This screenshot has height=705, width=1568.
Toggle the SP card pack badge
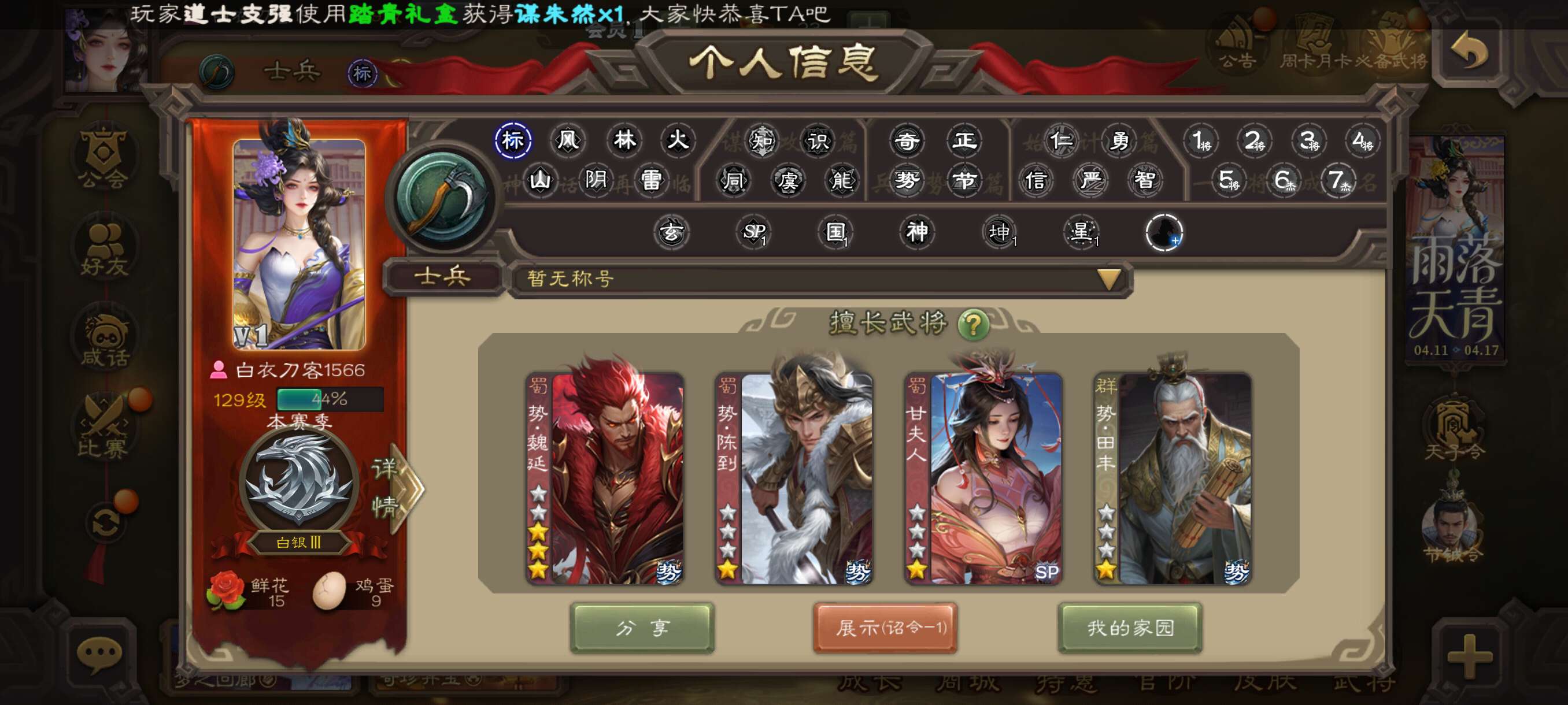(x=753, y=232)
